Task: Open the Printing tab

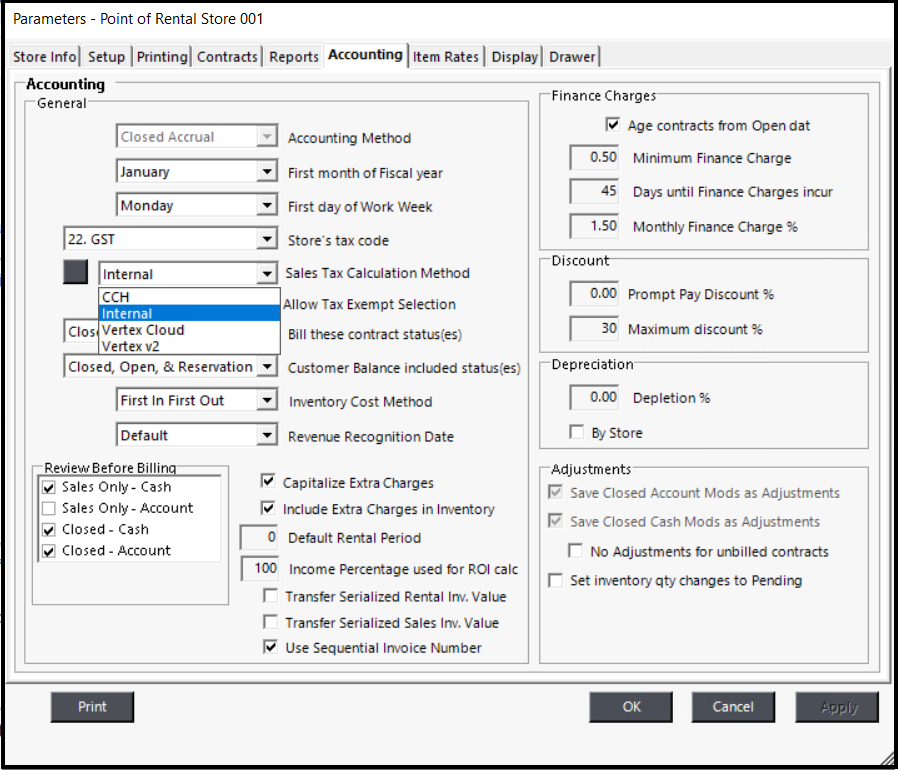Action: click(x=162, y=57)
